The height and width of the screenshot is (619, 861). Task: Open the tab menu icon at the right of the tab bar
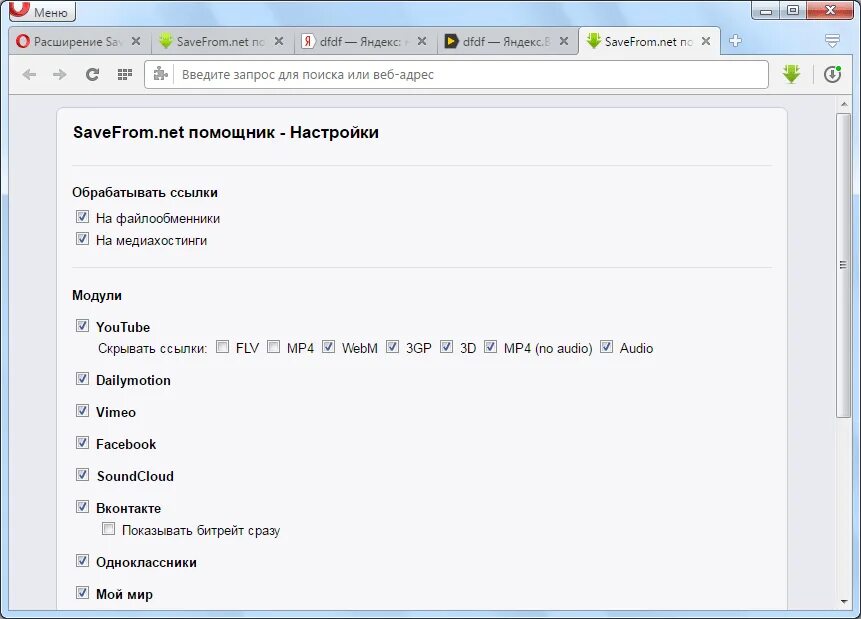coord(832,41)
